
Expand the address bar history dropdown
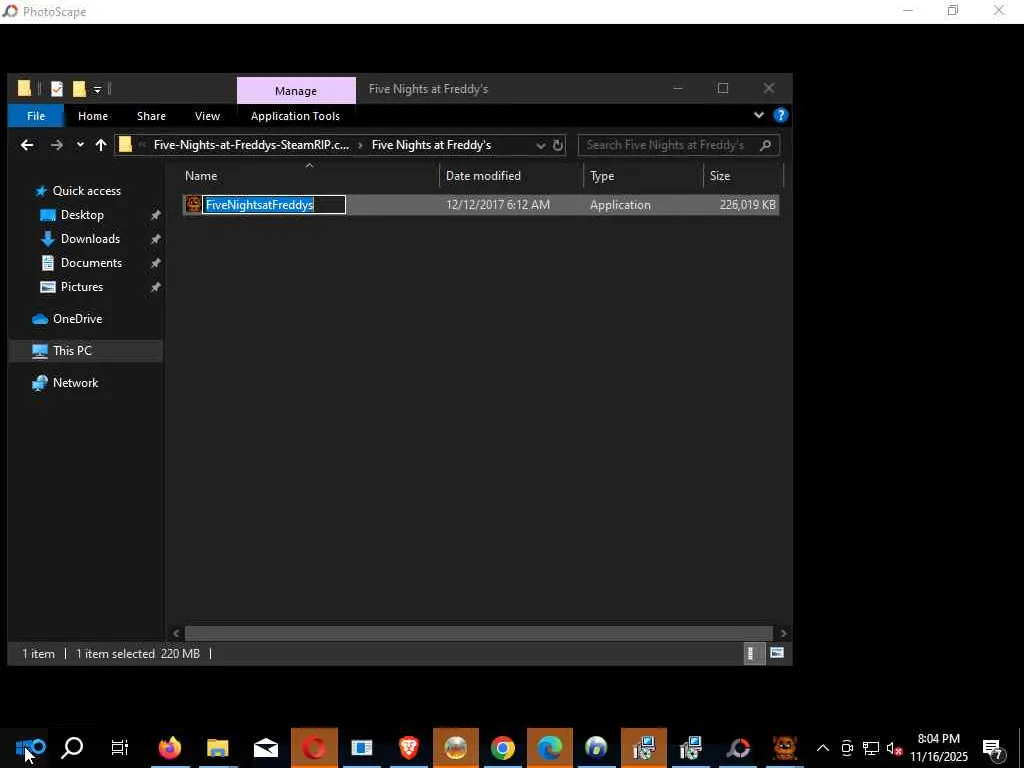[540, 145]
